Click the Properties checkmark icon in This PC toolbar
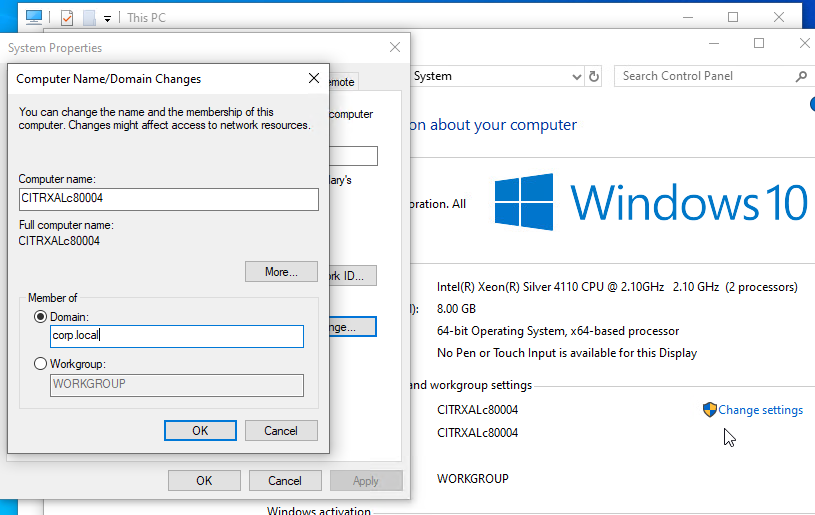Image resolution: width=815 pixels, height=515 pixels. point(67,18)
